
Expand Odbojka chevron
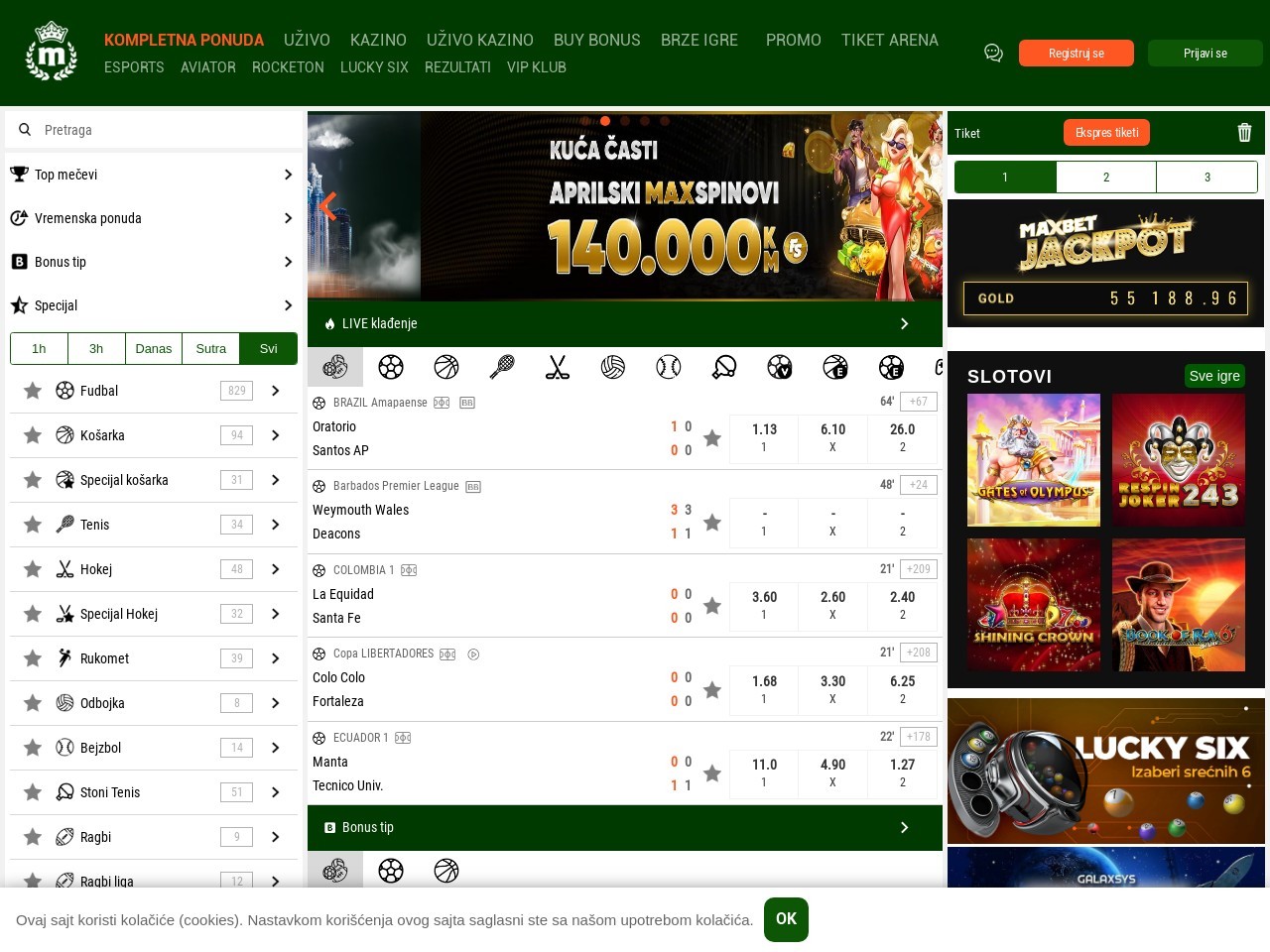[276, 703]
